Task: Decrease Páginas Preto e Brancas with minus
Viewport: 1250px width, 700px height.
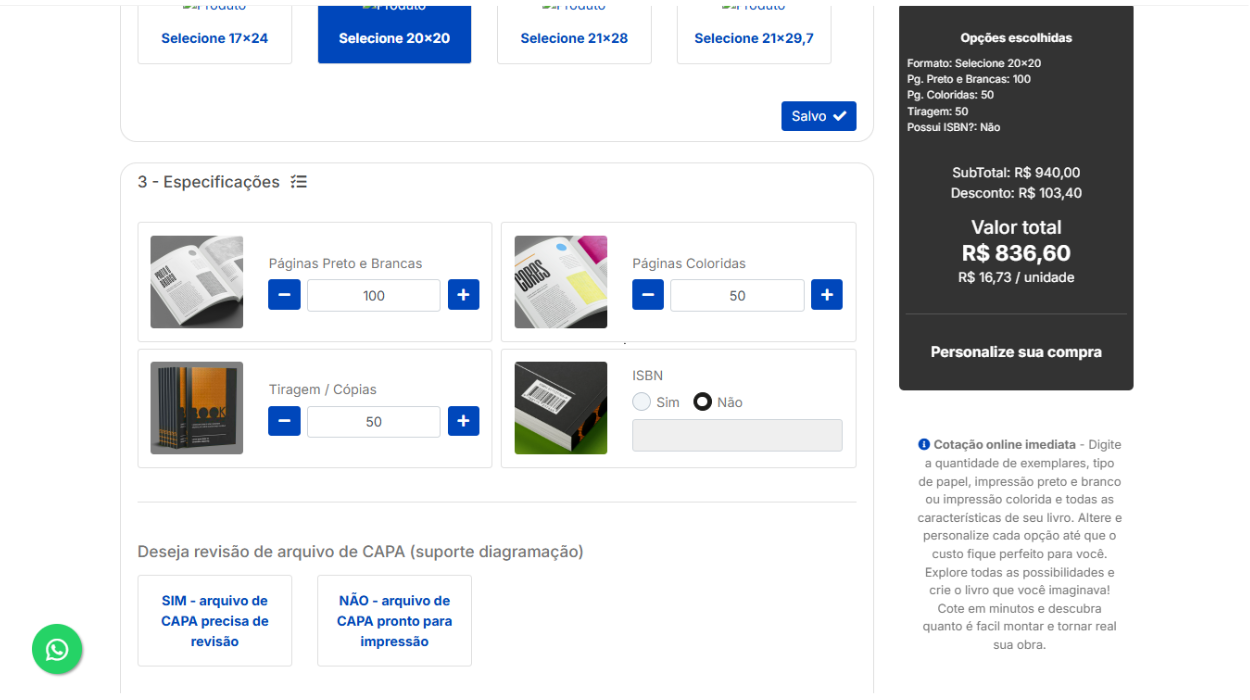Action: (284, 295)
